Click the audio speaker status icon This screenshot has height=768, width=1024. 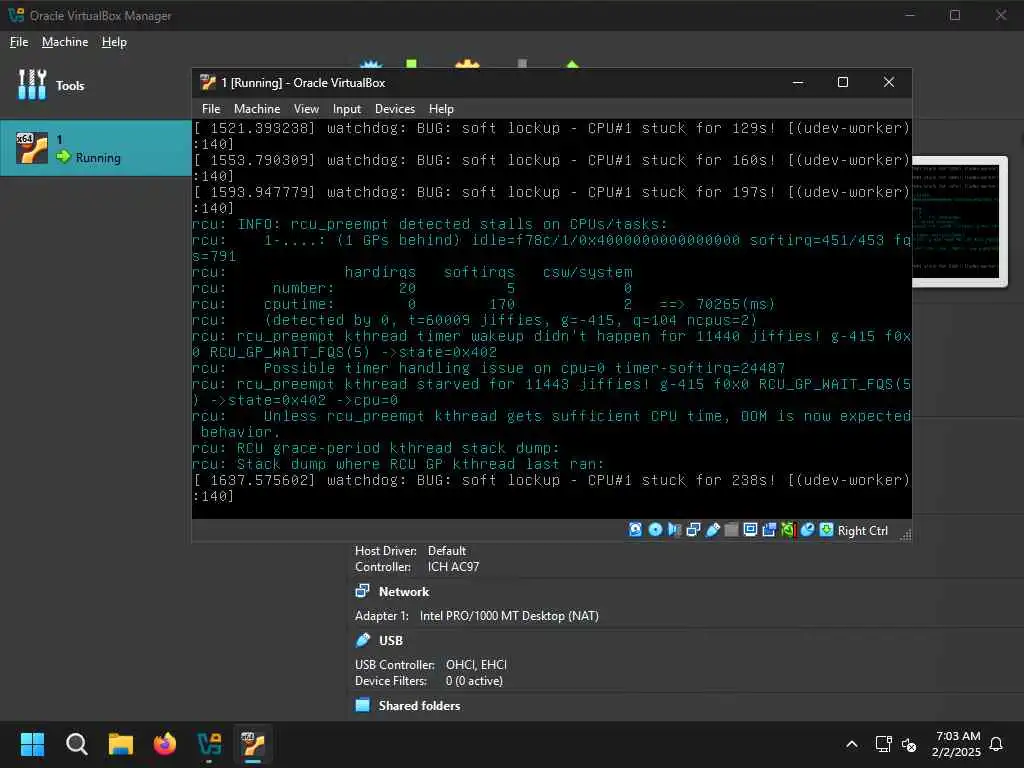(x=674, y=530)
